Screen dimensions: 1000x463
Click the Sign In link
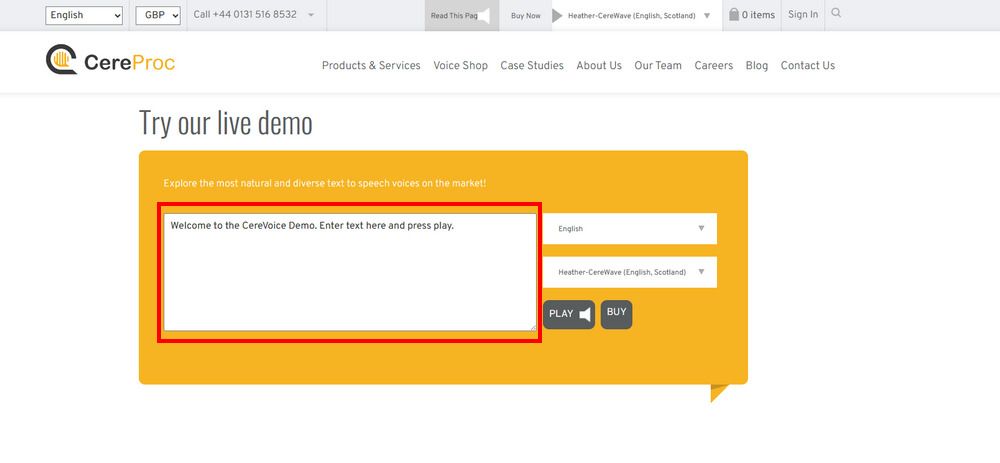(803, 14)
